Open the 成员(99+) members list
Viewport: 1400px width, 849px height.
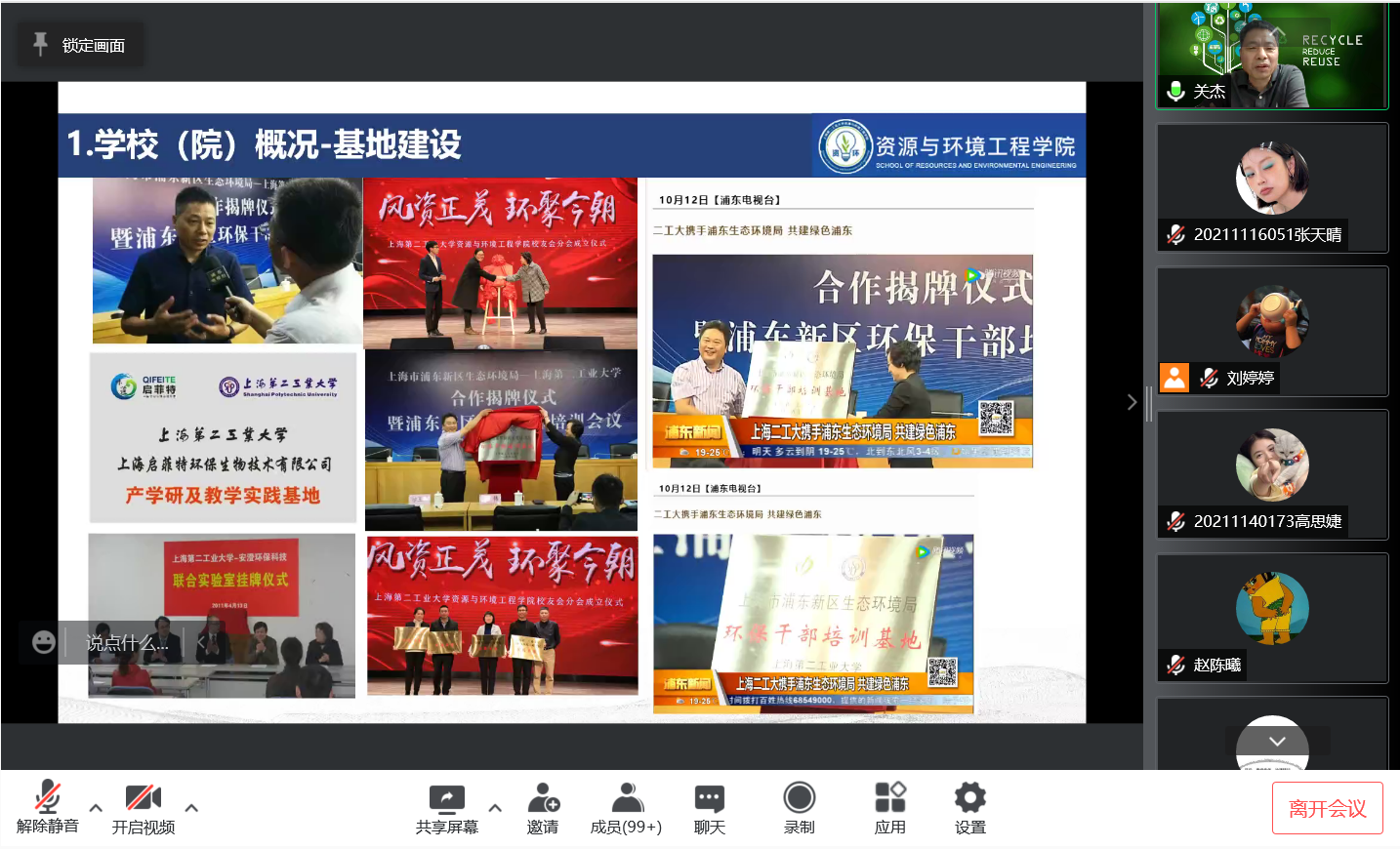(626, 807)
